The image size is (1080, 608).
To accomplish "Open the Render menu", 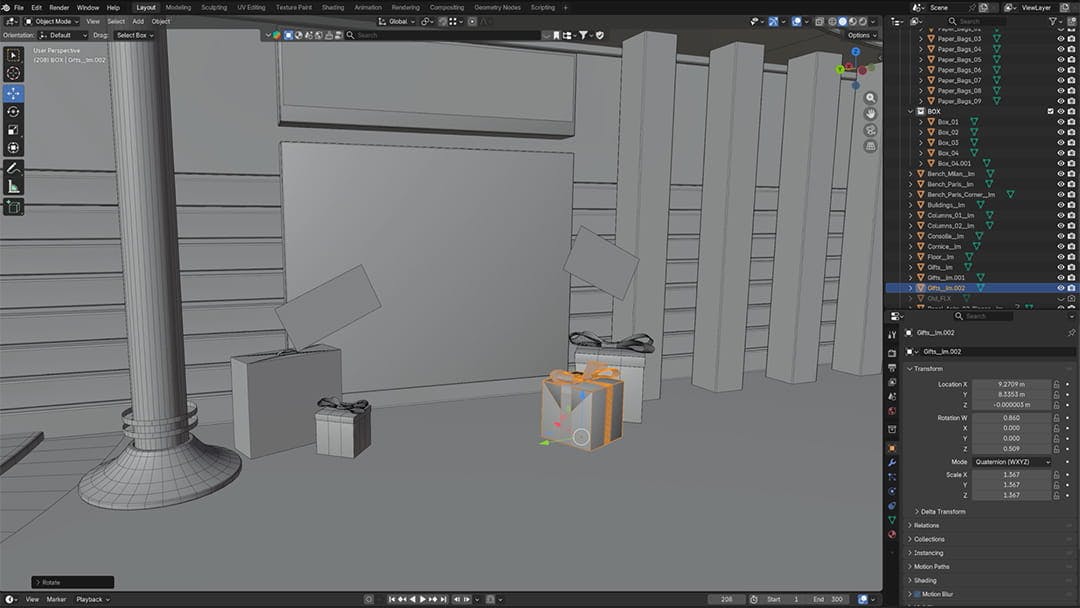I will (x=59, y=7).
